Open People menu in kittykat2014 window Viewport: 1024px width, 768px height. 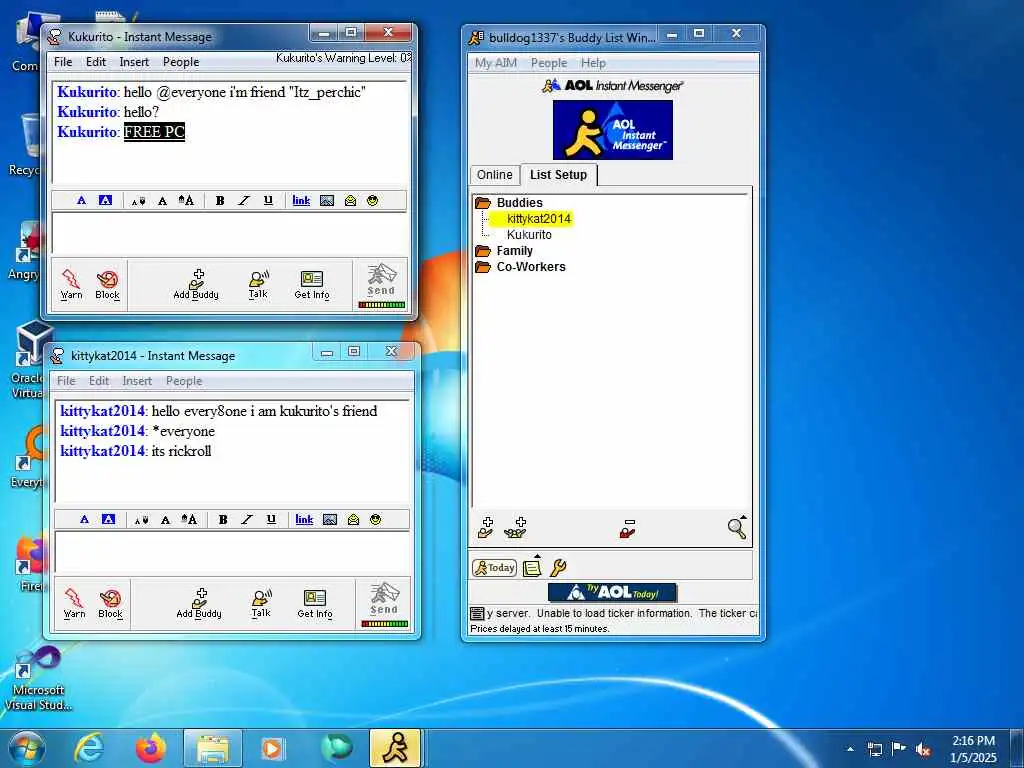coord(184,381)
